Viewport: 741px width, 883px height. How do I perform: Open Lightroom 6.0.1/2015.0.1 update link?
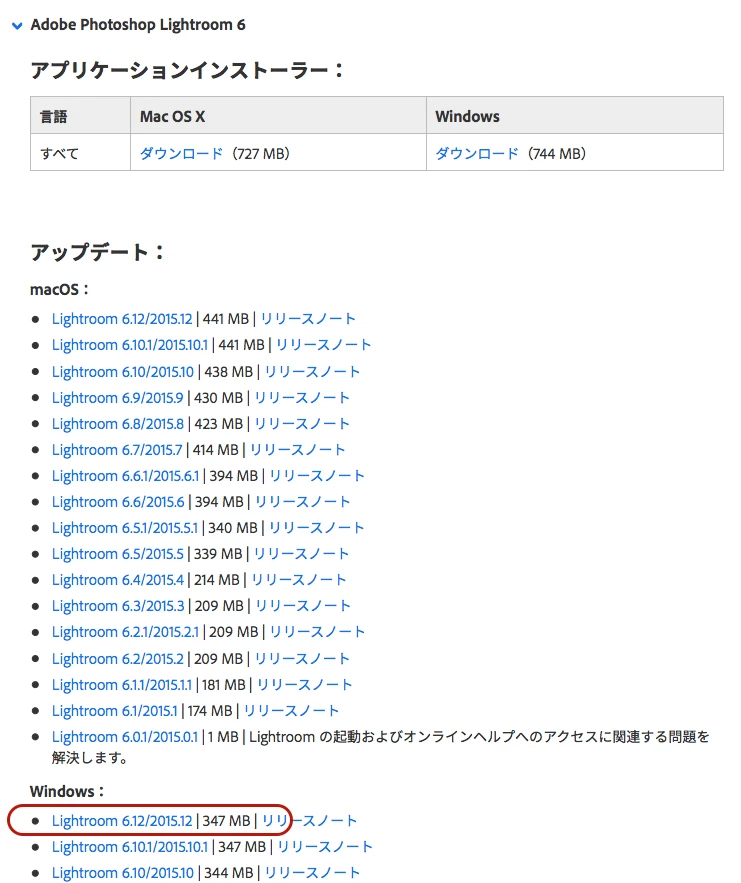pos(125,737)
